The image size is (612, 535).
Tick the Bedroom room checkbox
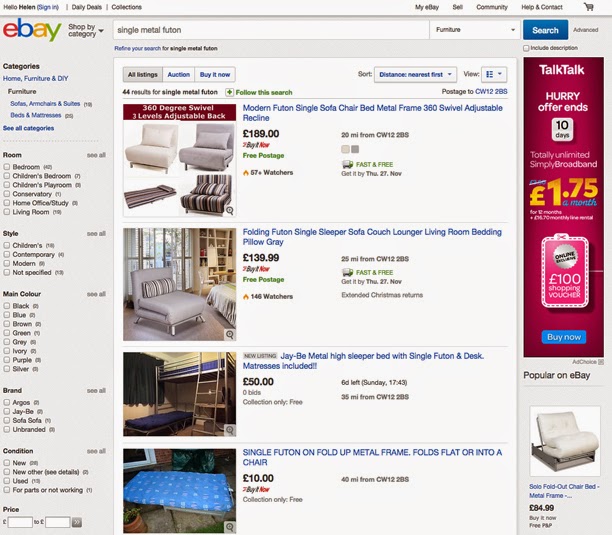click(7, 167)
